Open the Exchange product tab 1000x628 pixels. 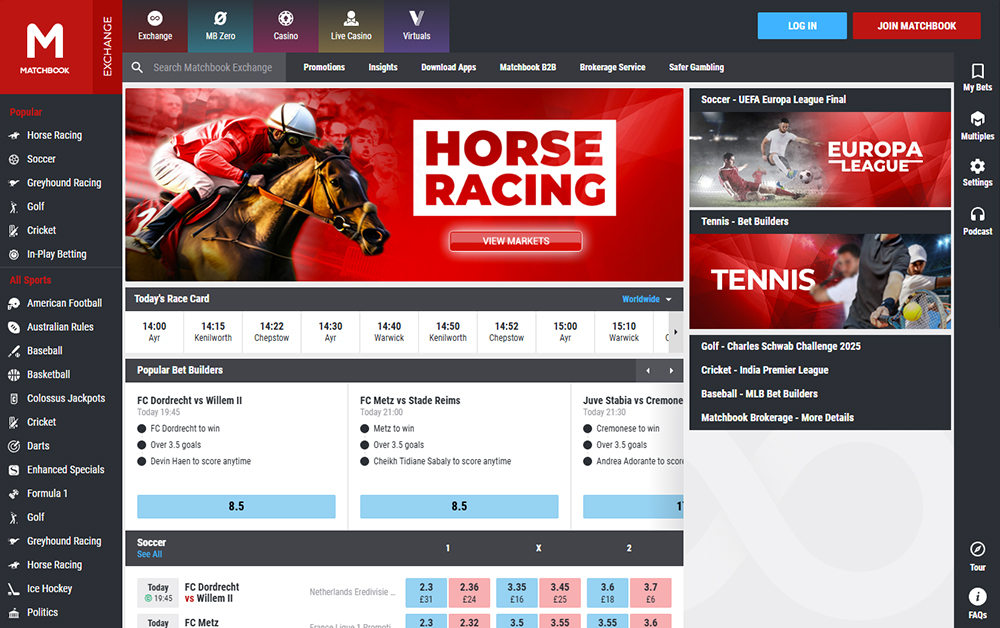pos(155,26)
